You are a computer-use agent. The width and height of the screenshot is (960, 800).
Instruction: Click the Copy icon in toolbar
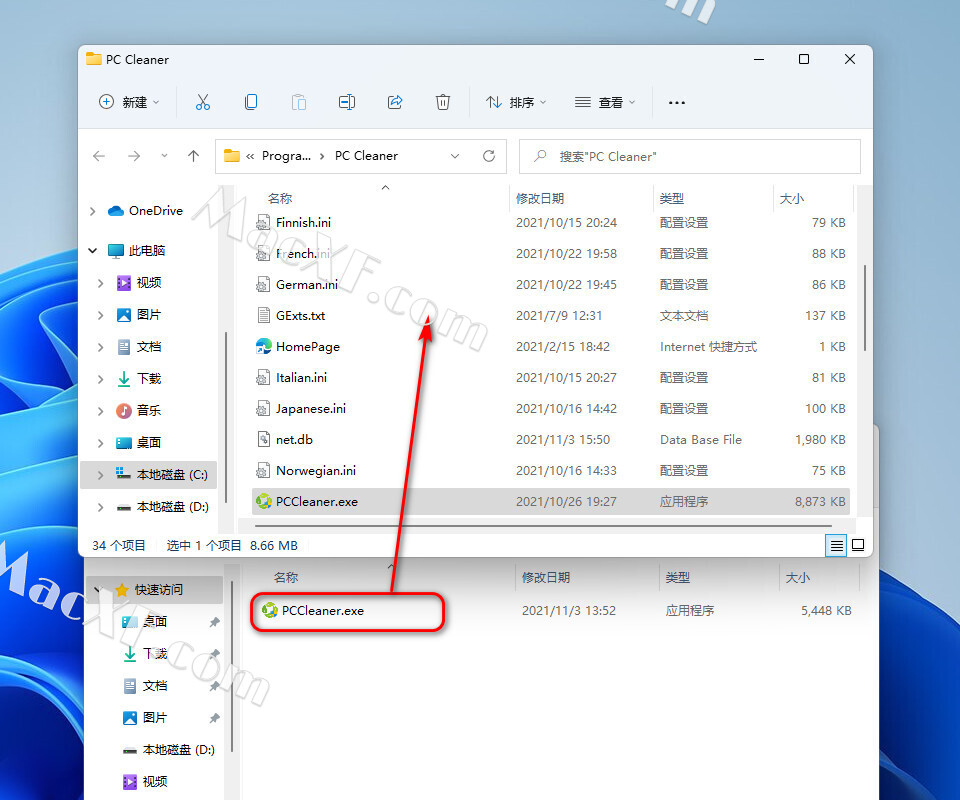click(x=250, y=102)
